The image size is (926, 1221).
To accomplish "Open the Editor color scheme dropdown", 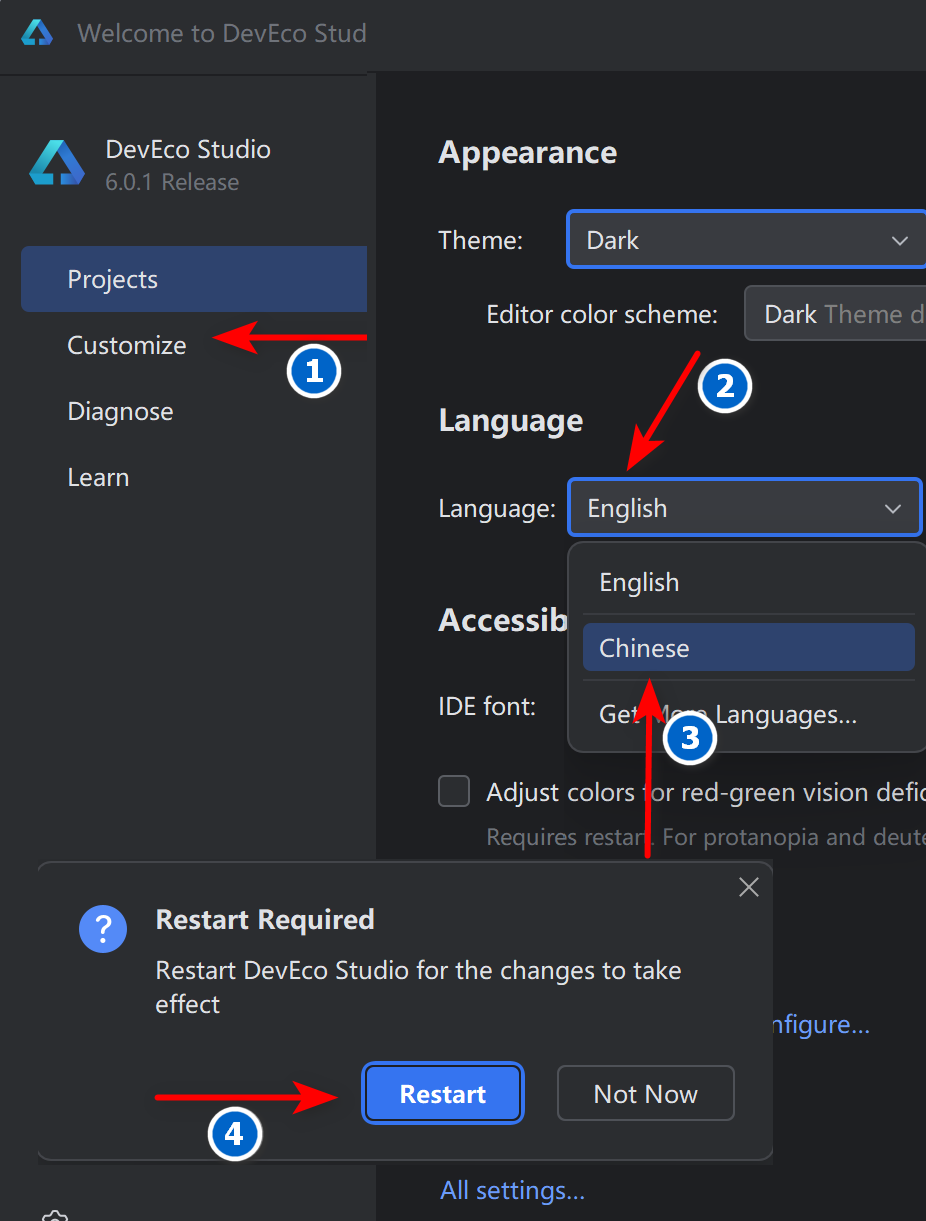I will pyautogui.click(x=835, y=314).
